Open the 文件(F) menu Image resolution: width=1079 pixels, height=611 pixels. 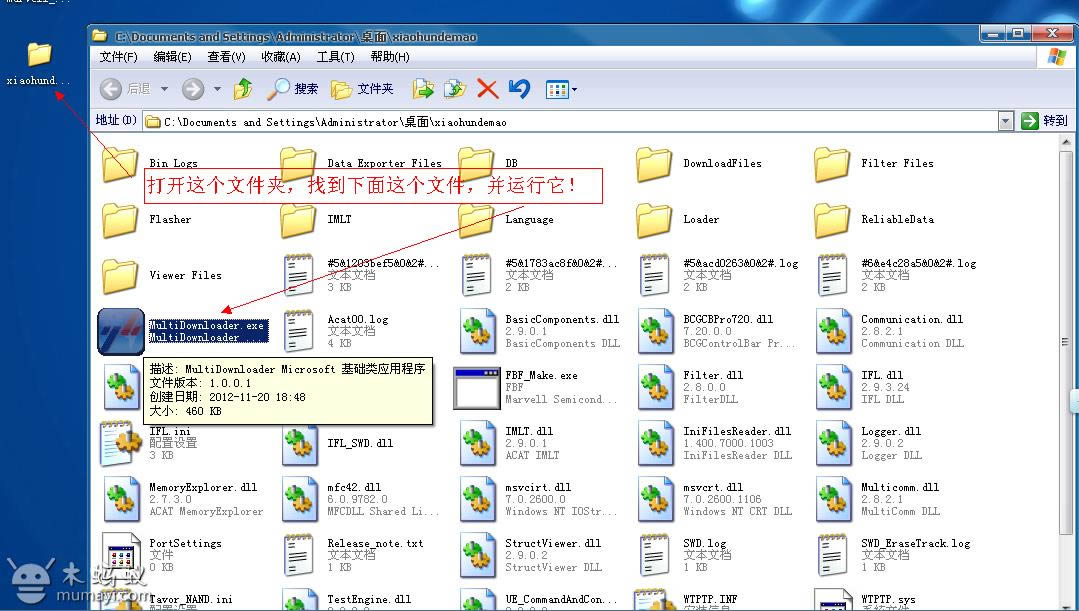[118, 57]
